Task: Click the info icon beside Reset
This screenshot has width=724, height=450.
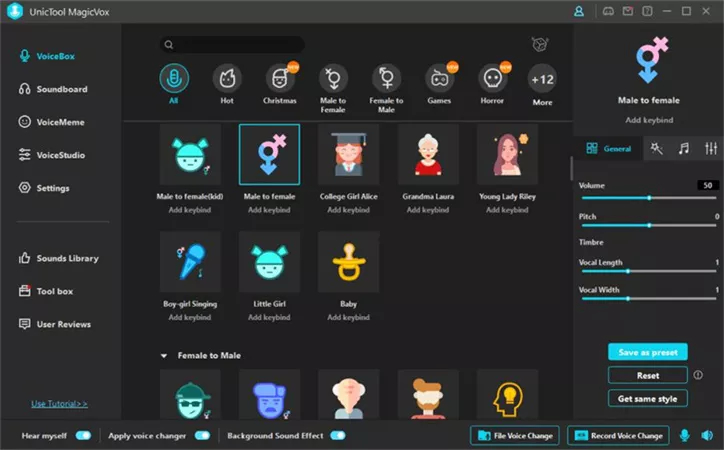Action: point(698,375)
